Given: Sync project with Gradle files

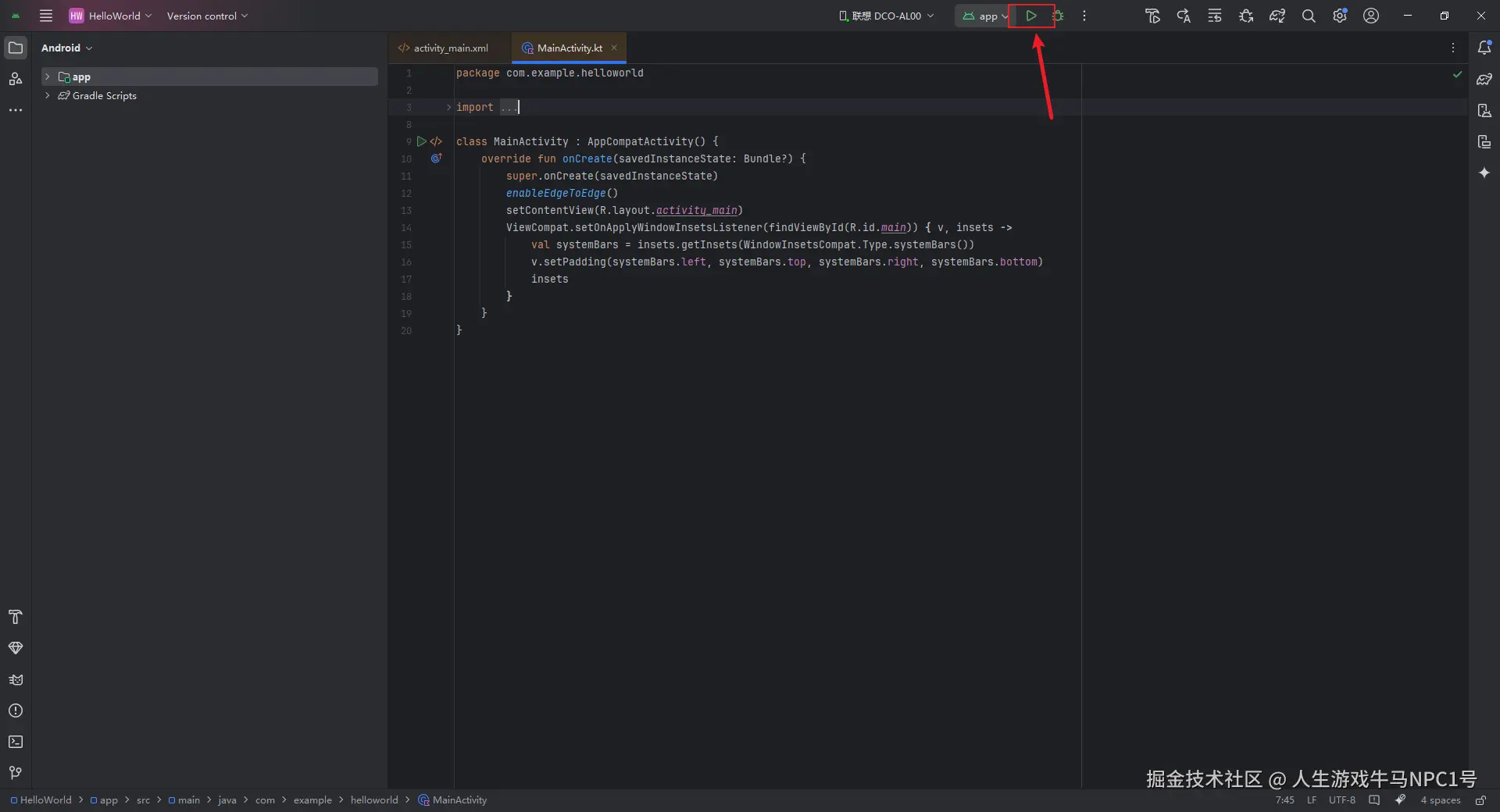Looking at the screenshot, I should (x=1277, y=16).
